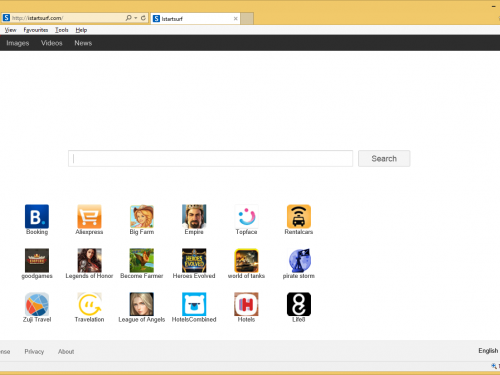Viewport: 500px width, 375px height.
Task: Refresh the page with the reload icon
Action: [x=143, y=18]
